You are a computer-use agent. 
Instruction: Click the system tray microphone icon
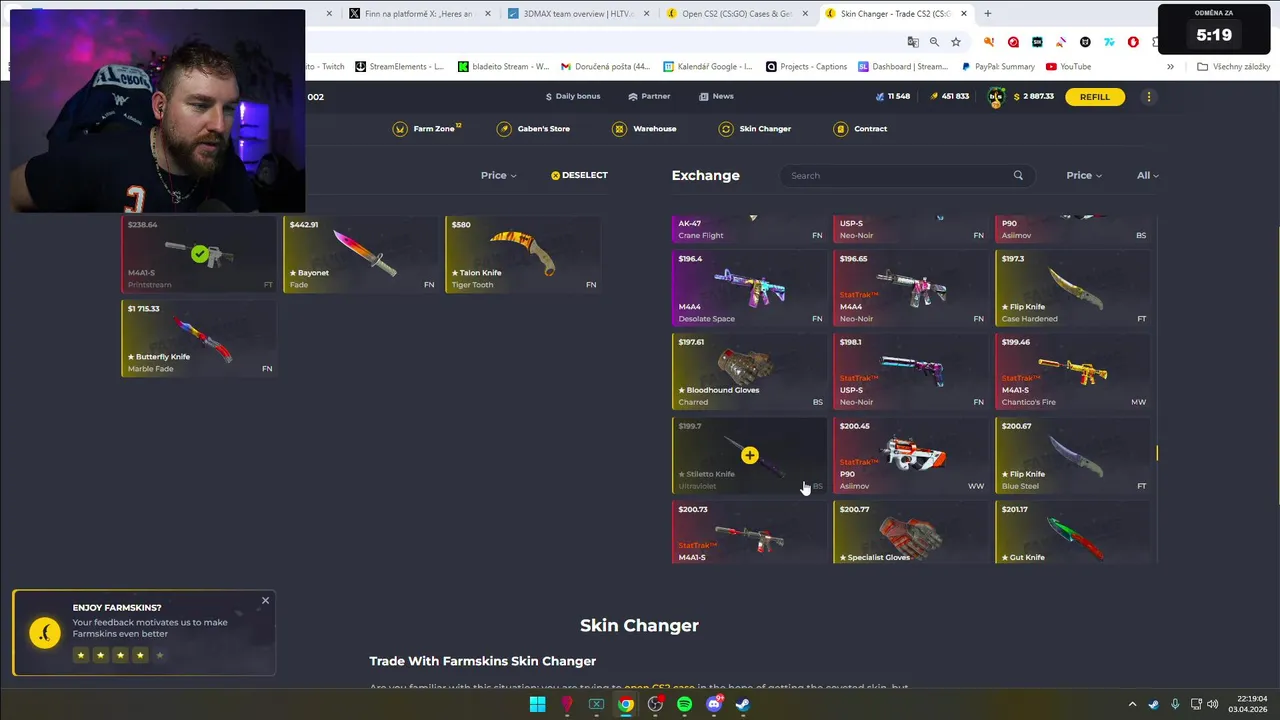(1175, 704)
